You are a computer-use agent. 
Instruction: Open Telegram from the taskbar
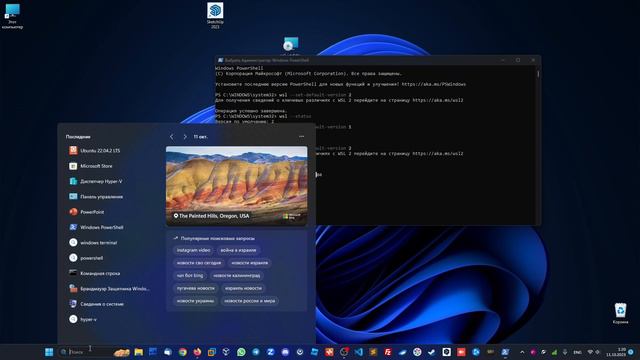[256, 352]
